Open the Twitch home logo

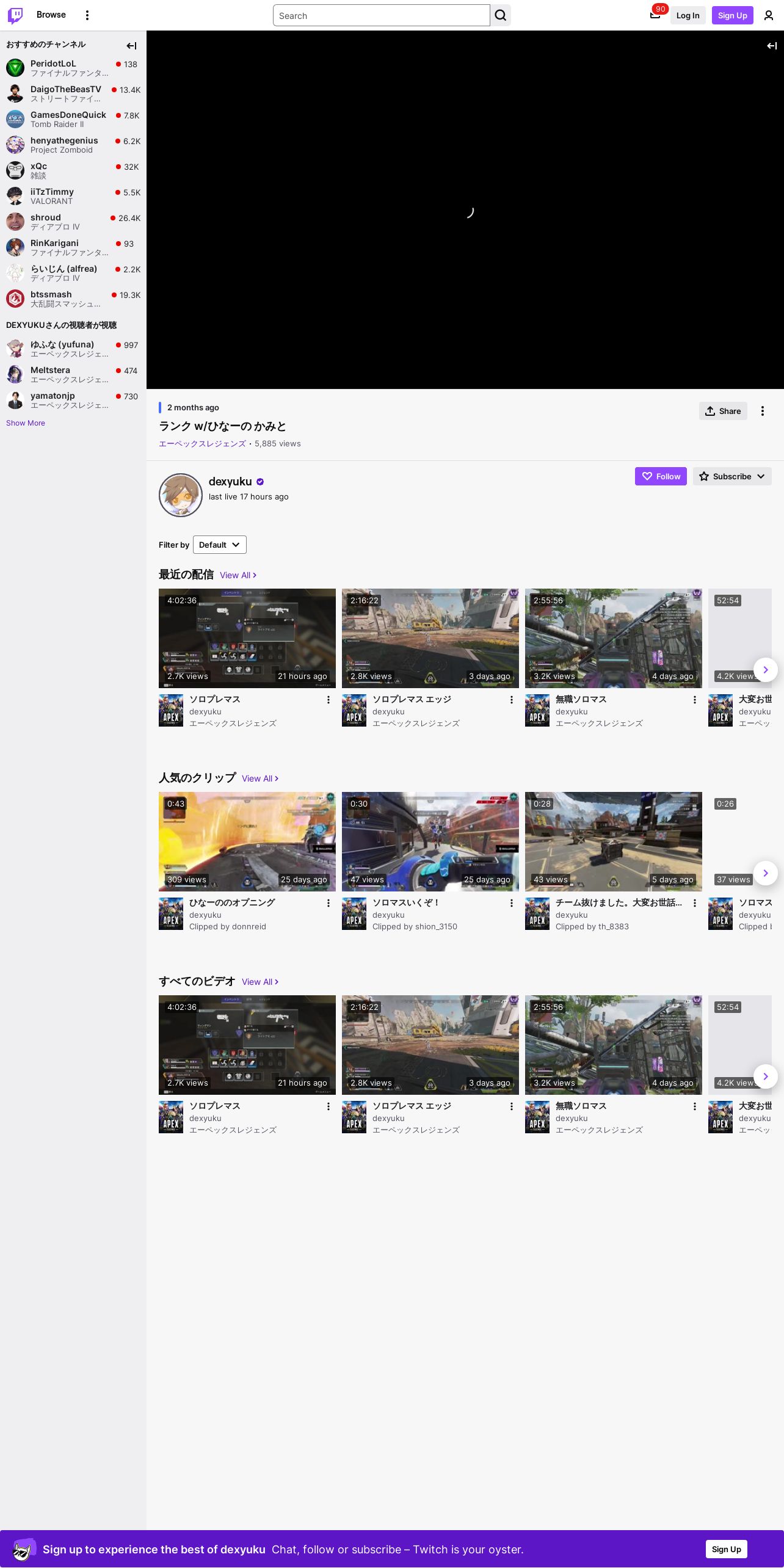click(15, 15)
